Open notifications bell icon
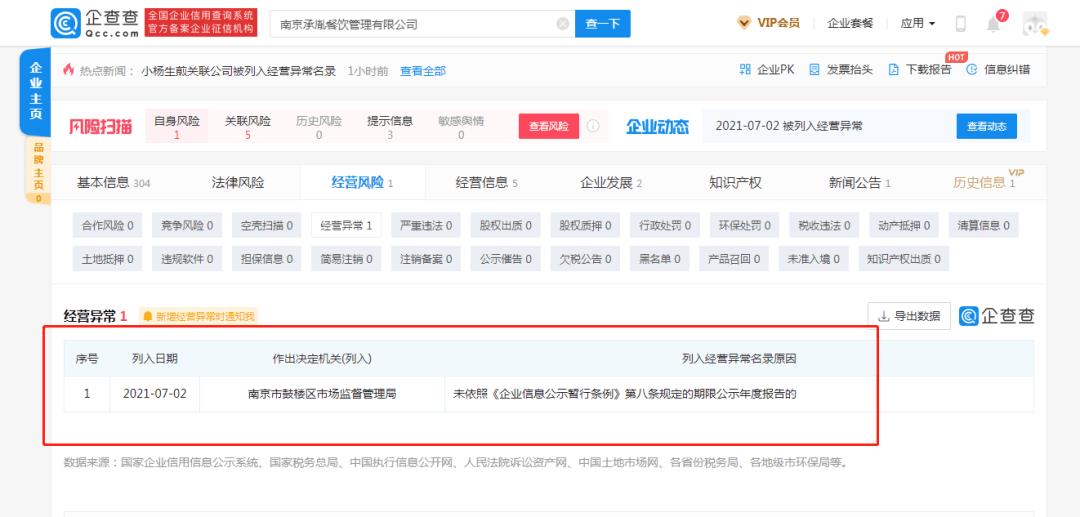Screen dimensions: 1080x517 (x=993, y=25)
